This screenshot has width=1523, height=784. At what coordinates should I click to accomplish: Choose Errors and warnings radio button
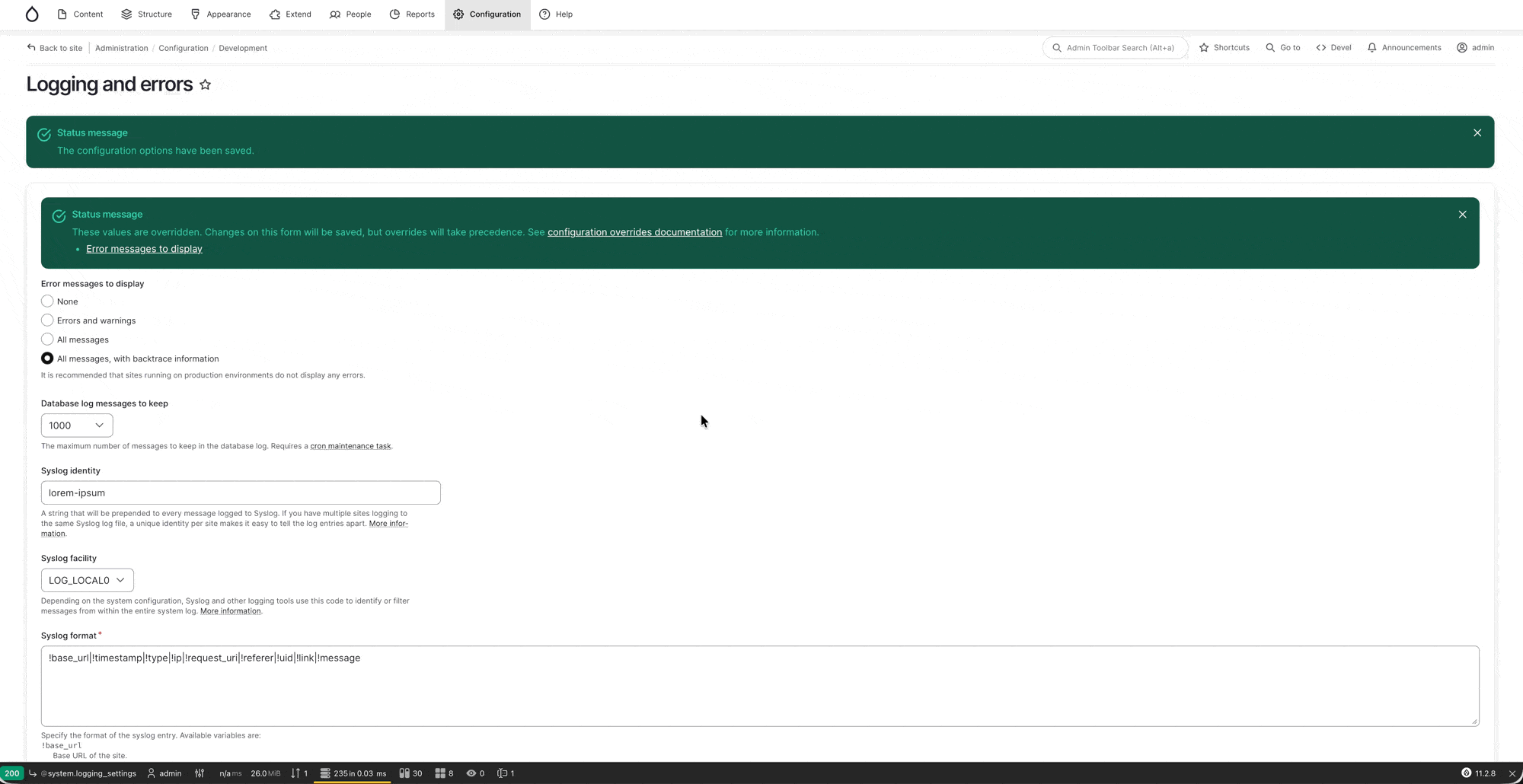47,320
